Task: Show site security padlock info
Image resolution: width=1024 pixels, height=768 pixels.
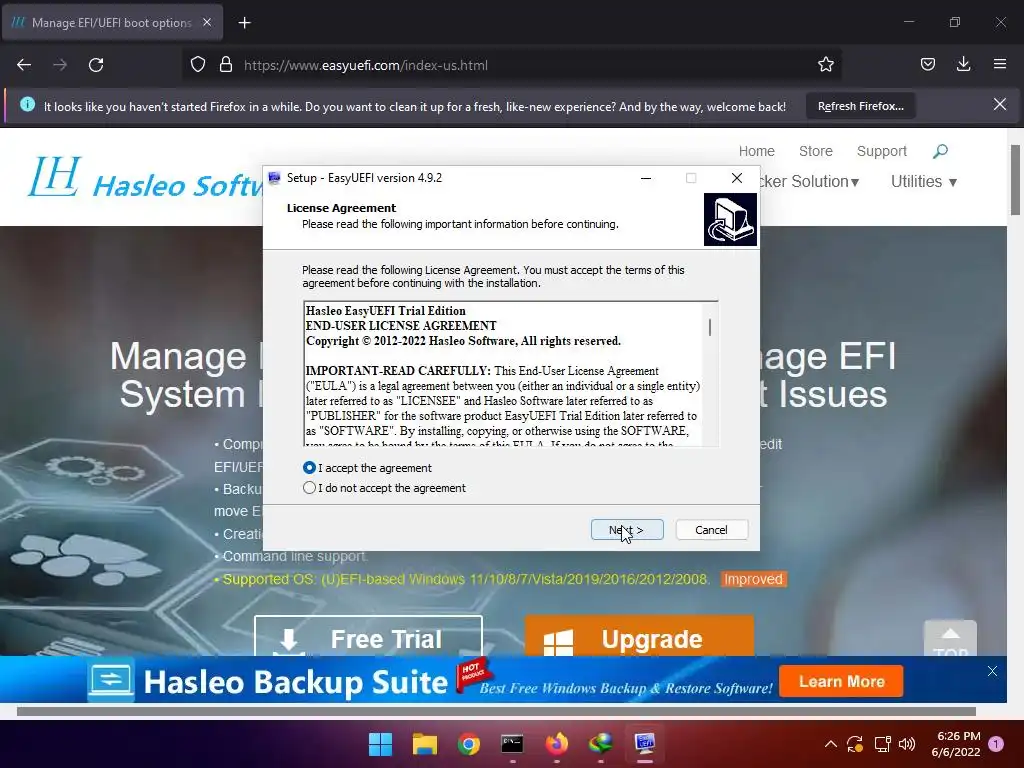Action: tap(226, 65)
